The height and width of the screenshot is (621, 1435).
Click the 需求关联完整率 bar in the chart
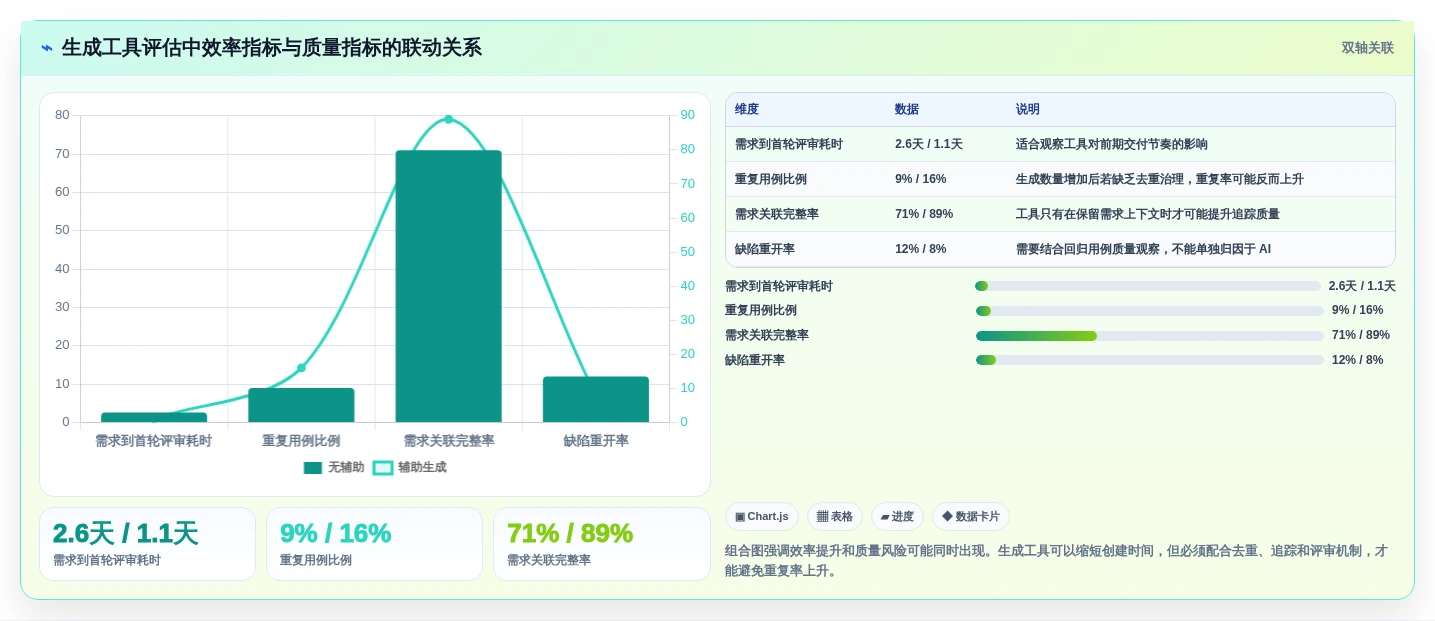[448, 286]
